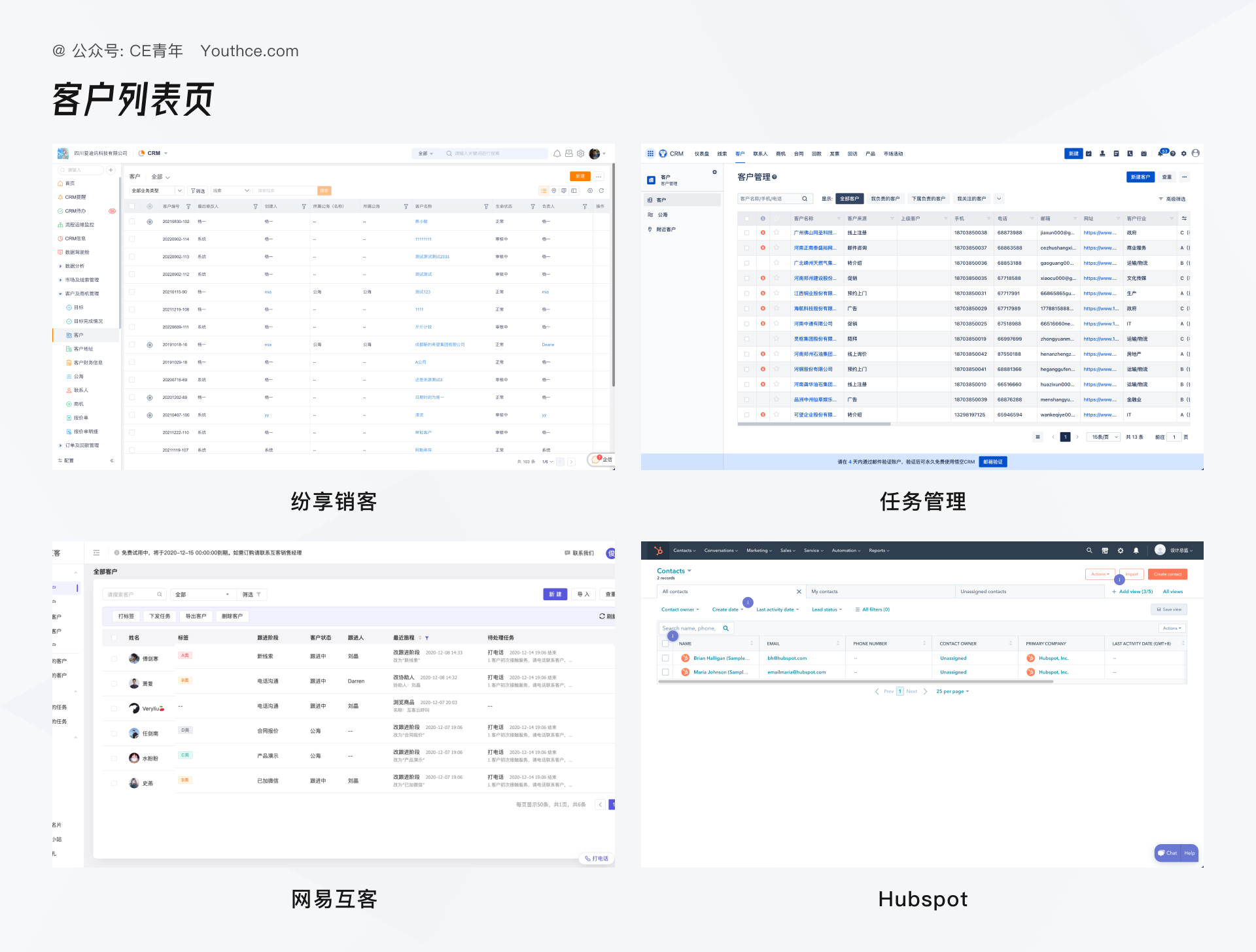Open the My contacts tab in Hubspot
The height and width of the screenshot is (952, 1256).
[x=826, y=591]
